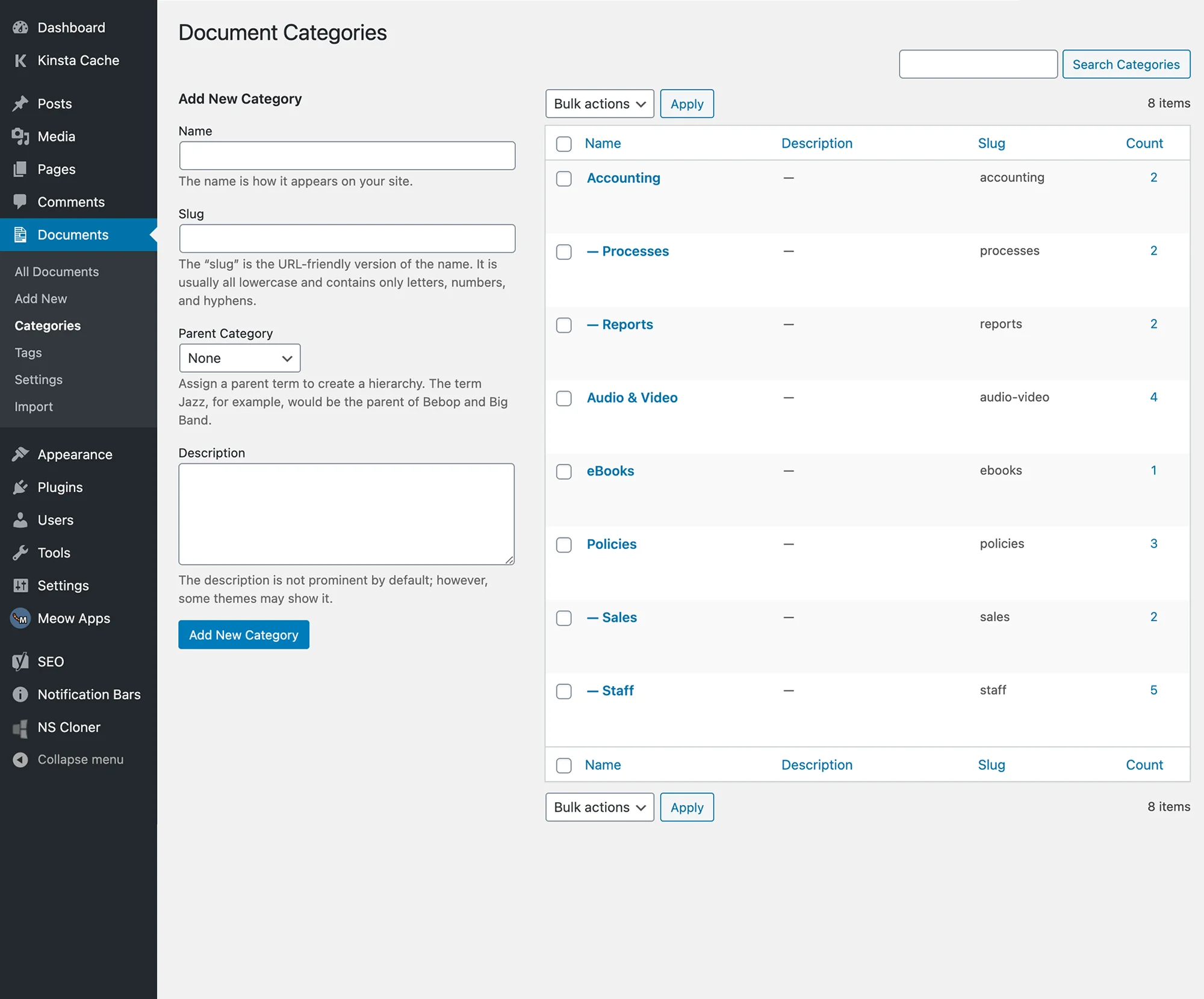Collapse the admin sidebar menu
The image size is (1204, 999).
point(80,759)
